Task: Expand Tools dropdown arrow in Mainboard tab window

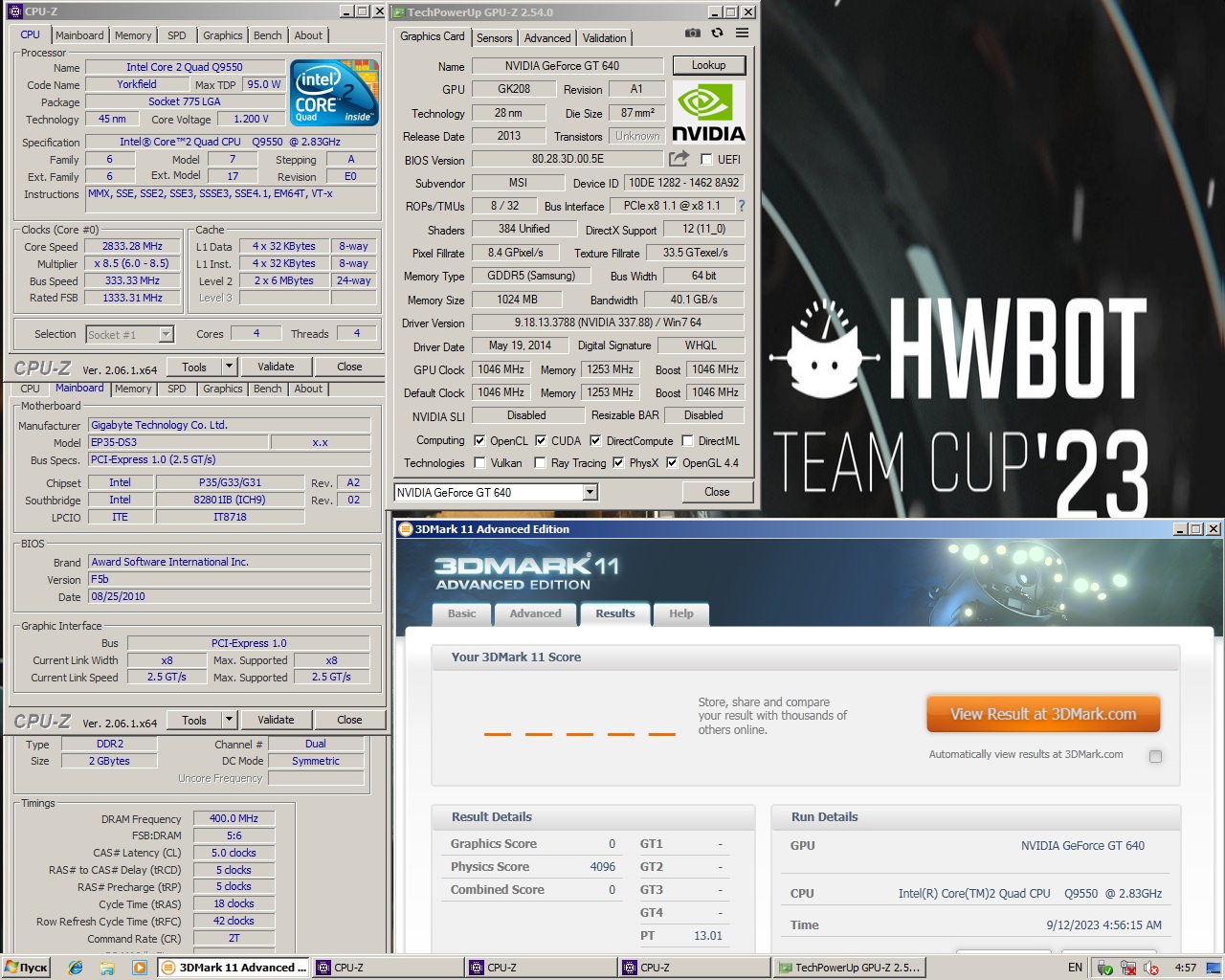Action: tap(229, 720)
